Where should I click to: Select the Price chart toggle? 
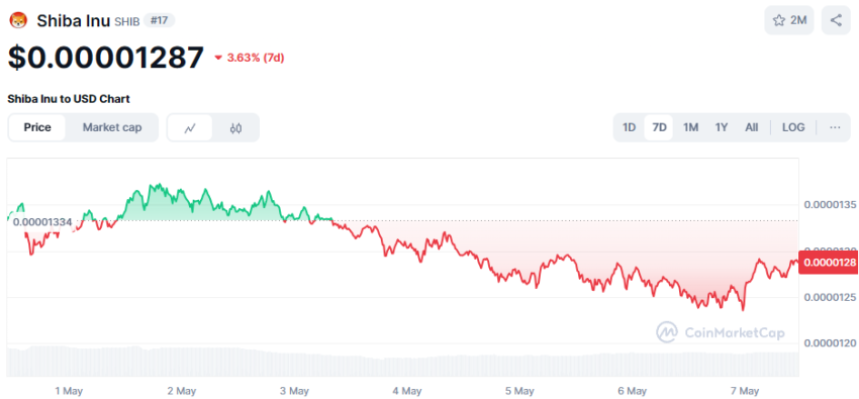coord(37,128)
